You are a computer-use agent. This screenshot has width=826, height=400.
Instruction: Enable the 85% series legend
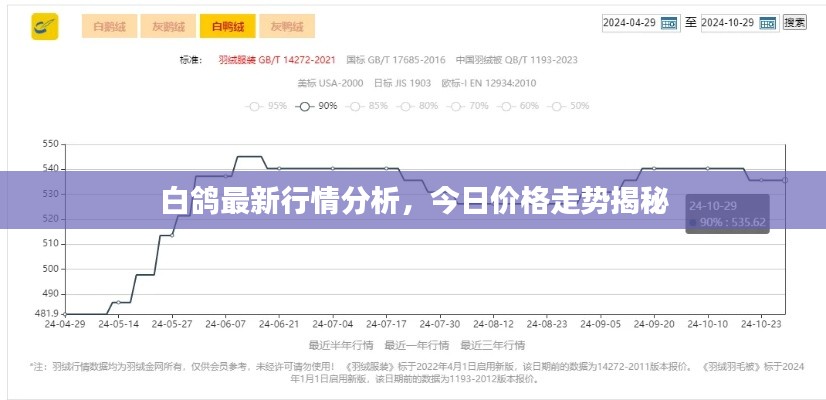pyautogui.click(x=368, y=106)
